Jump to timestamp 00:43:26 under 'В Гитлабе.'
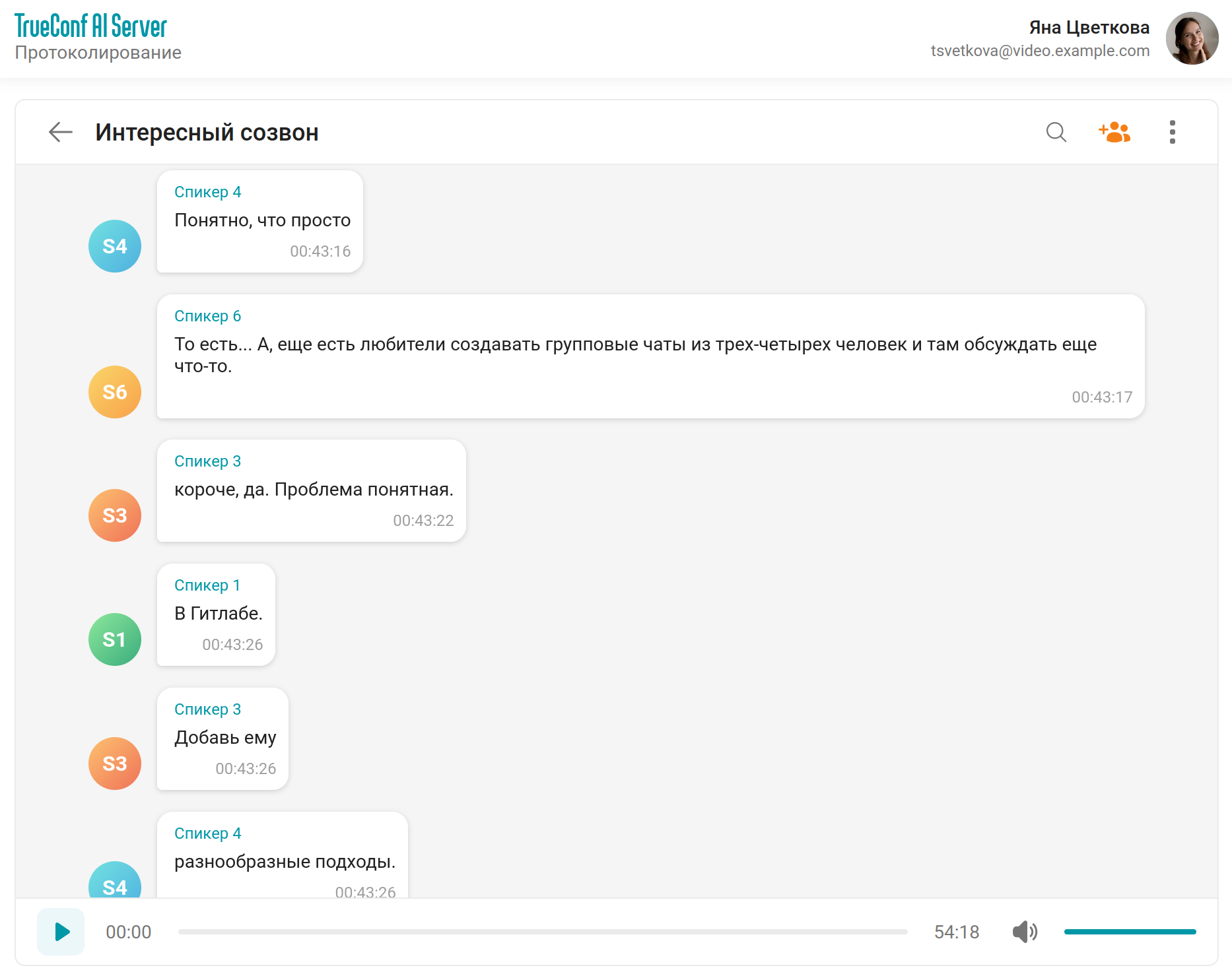Viewport: 1232px width, 978px height. point(232,645)
